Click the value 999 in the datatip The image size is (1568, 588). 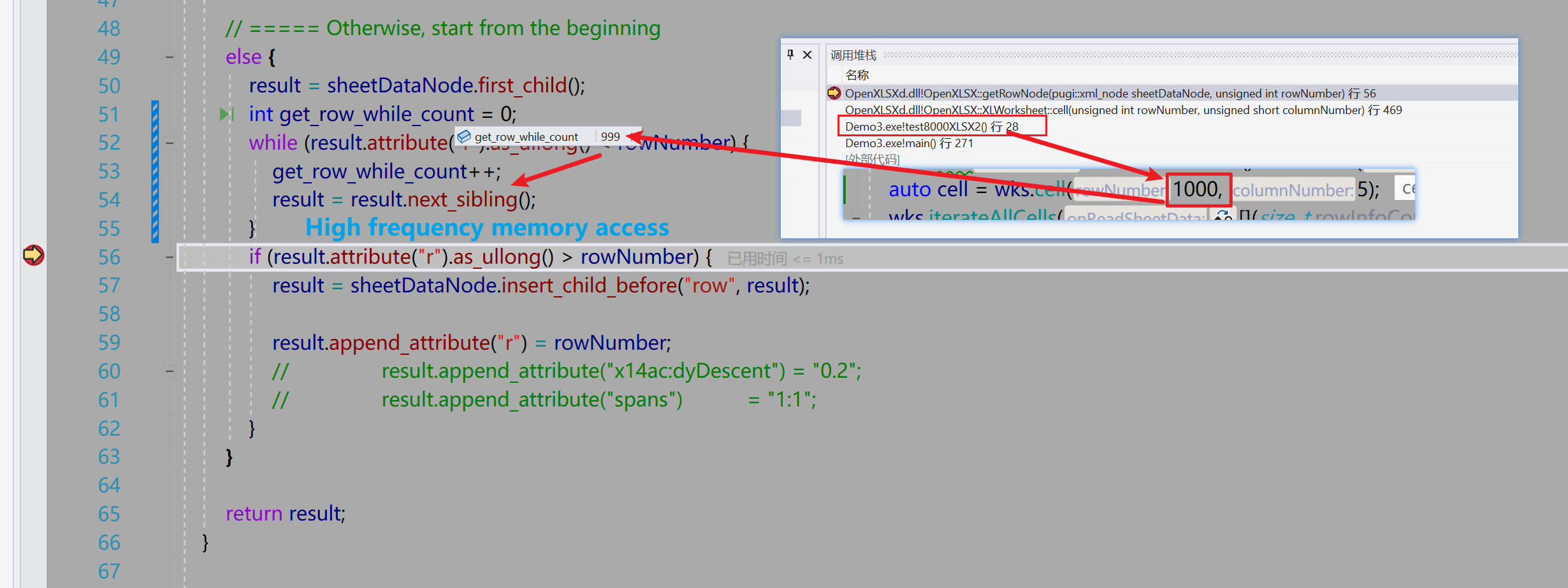coord(610,136)
